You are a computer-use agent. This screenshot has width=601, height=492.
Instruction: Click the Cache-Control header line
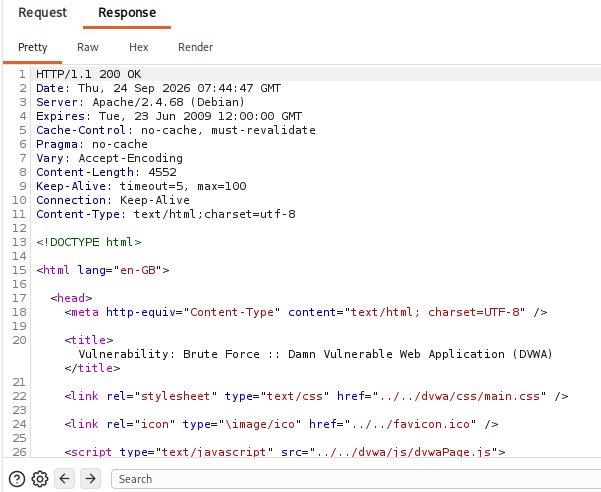pos(176,130)
